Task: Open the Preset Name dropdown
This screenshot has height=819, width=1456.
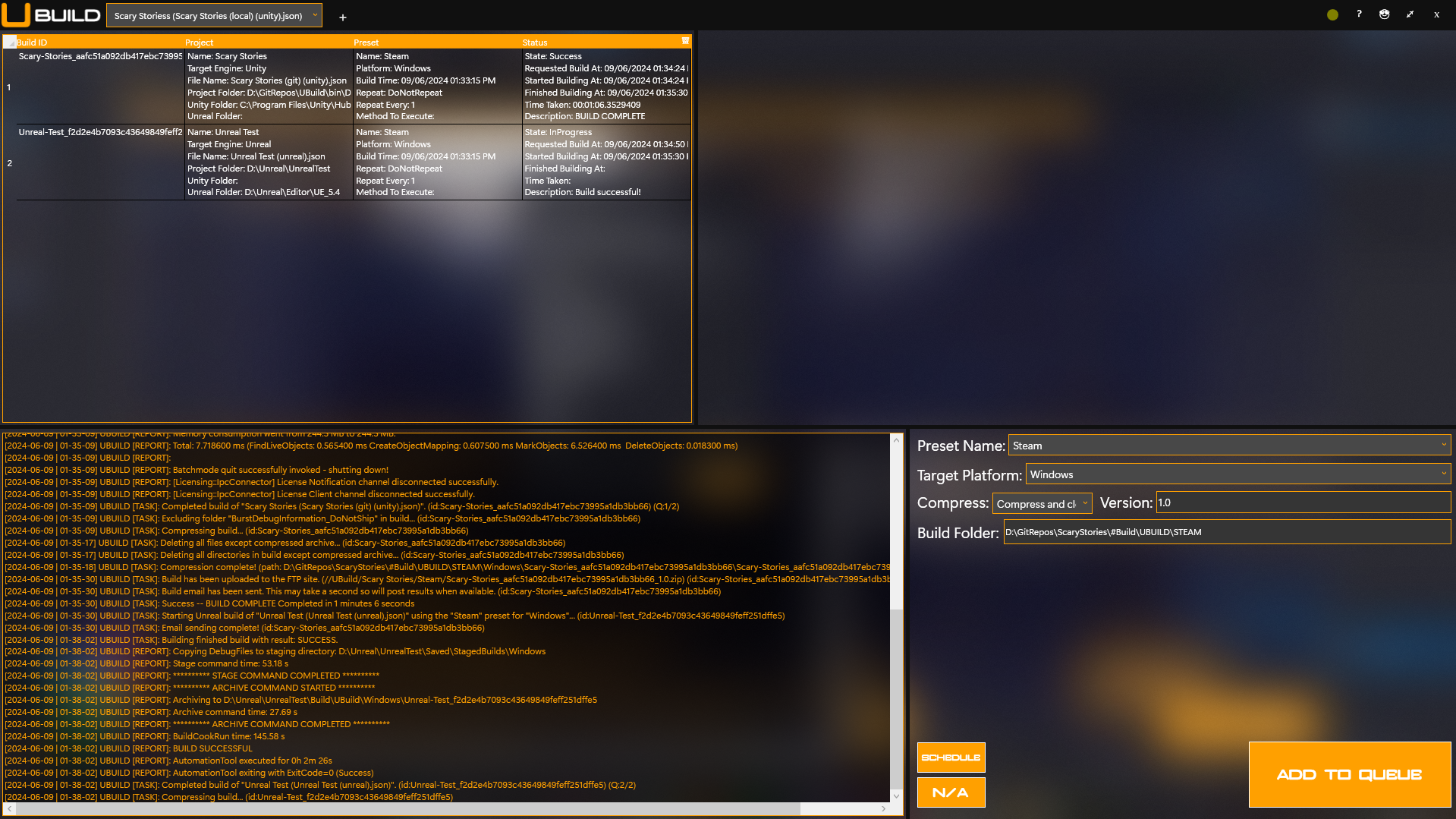Action: tap(1443, 445)
